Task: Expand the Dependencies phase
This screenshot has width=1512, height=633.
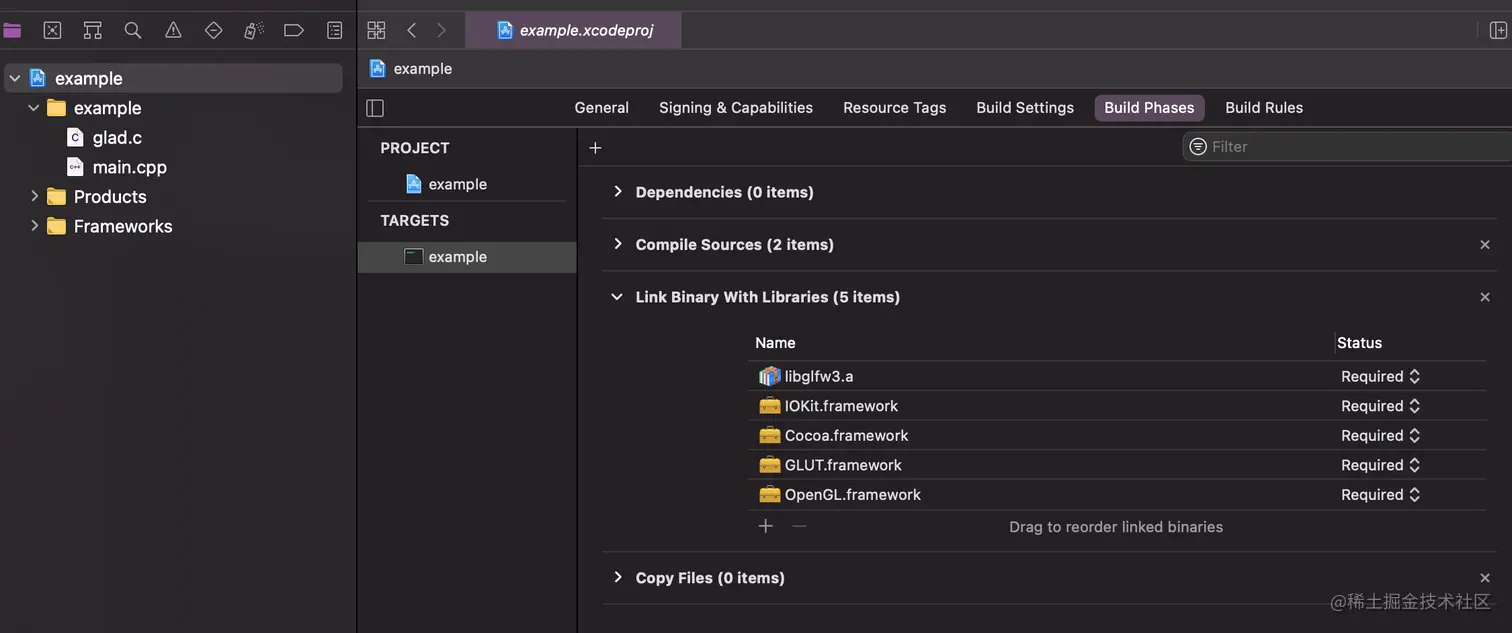Action: [x=617, y=192]
